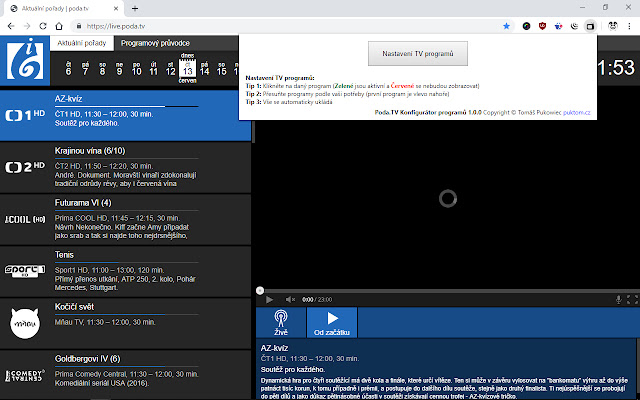This screenshot has height=400, width=640.
Task: Open the puktom.cz link
Action: point(574,113)
